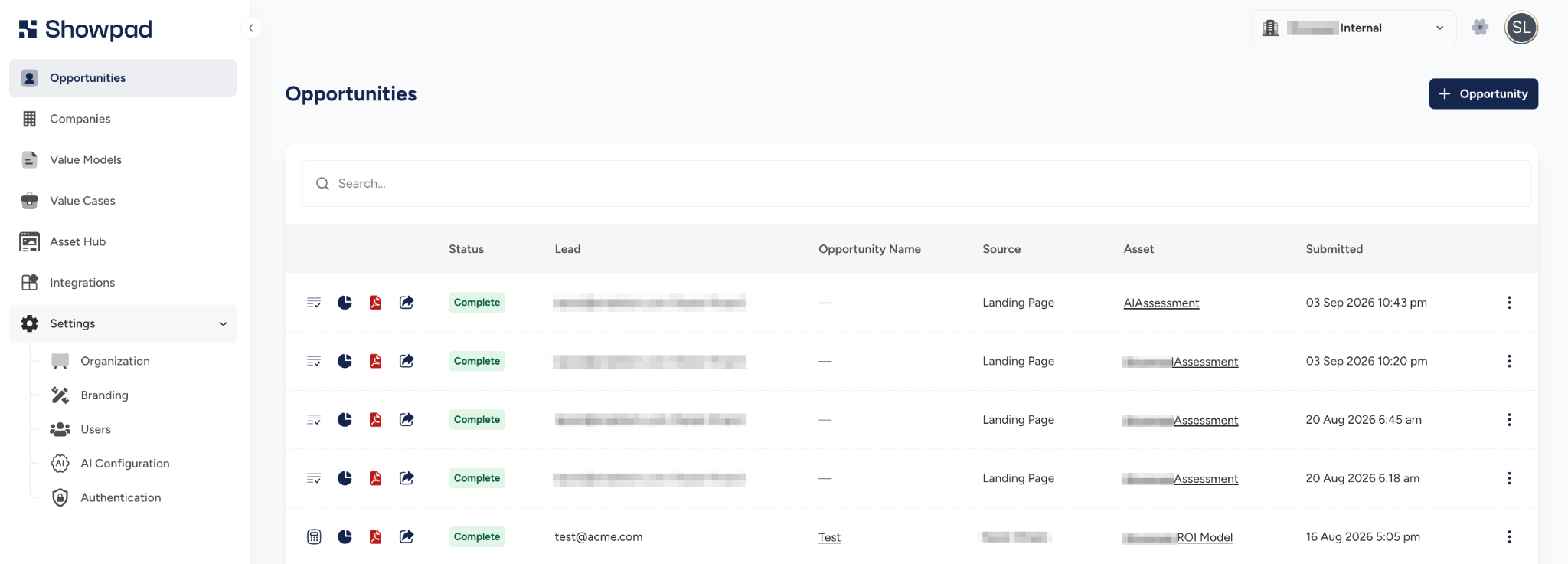Open the gear settings icon in the top bar

coord(1480,28)
